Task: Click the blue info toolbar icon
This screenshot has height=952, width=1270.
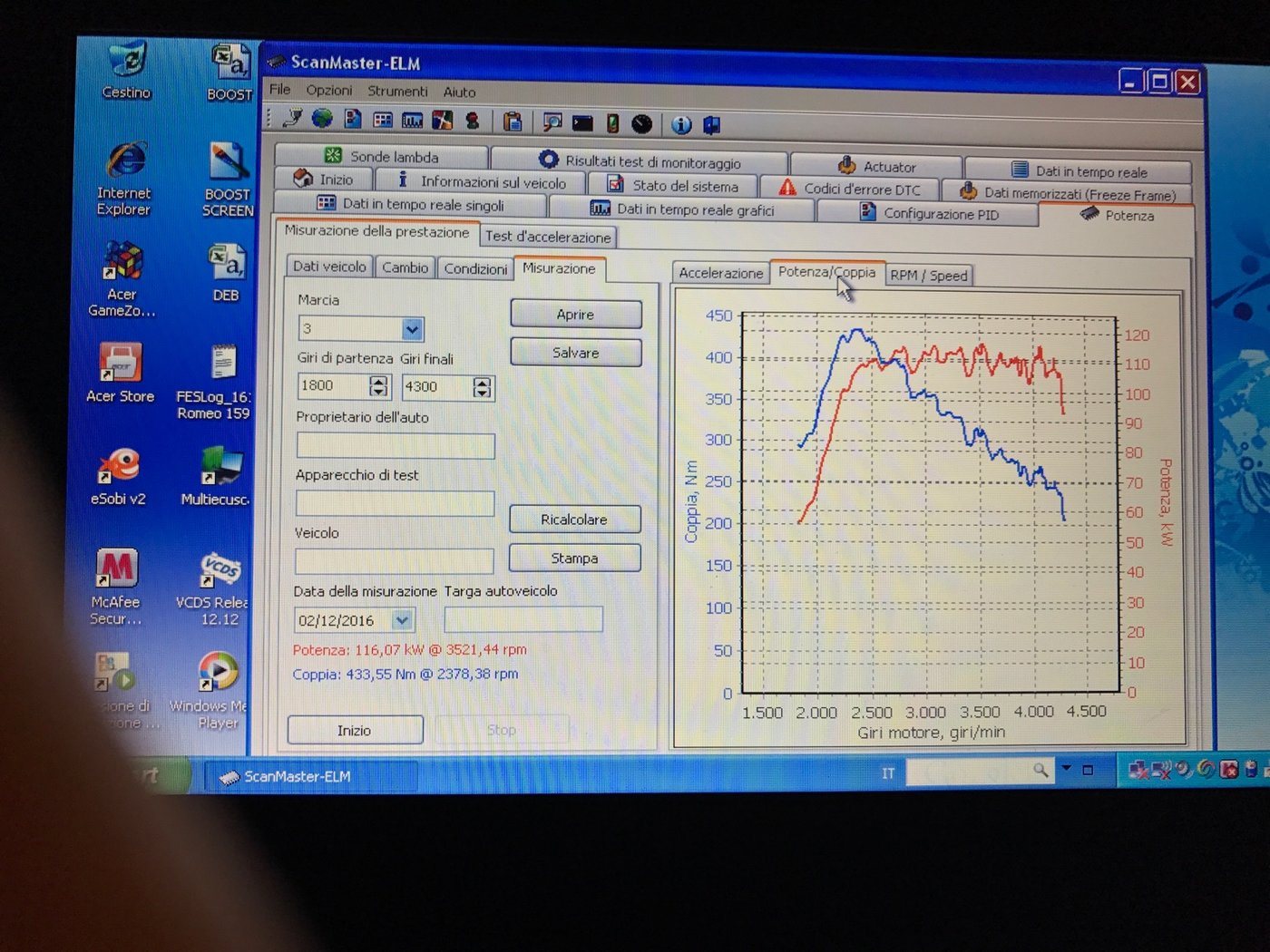Action: pos(681,125)
